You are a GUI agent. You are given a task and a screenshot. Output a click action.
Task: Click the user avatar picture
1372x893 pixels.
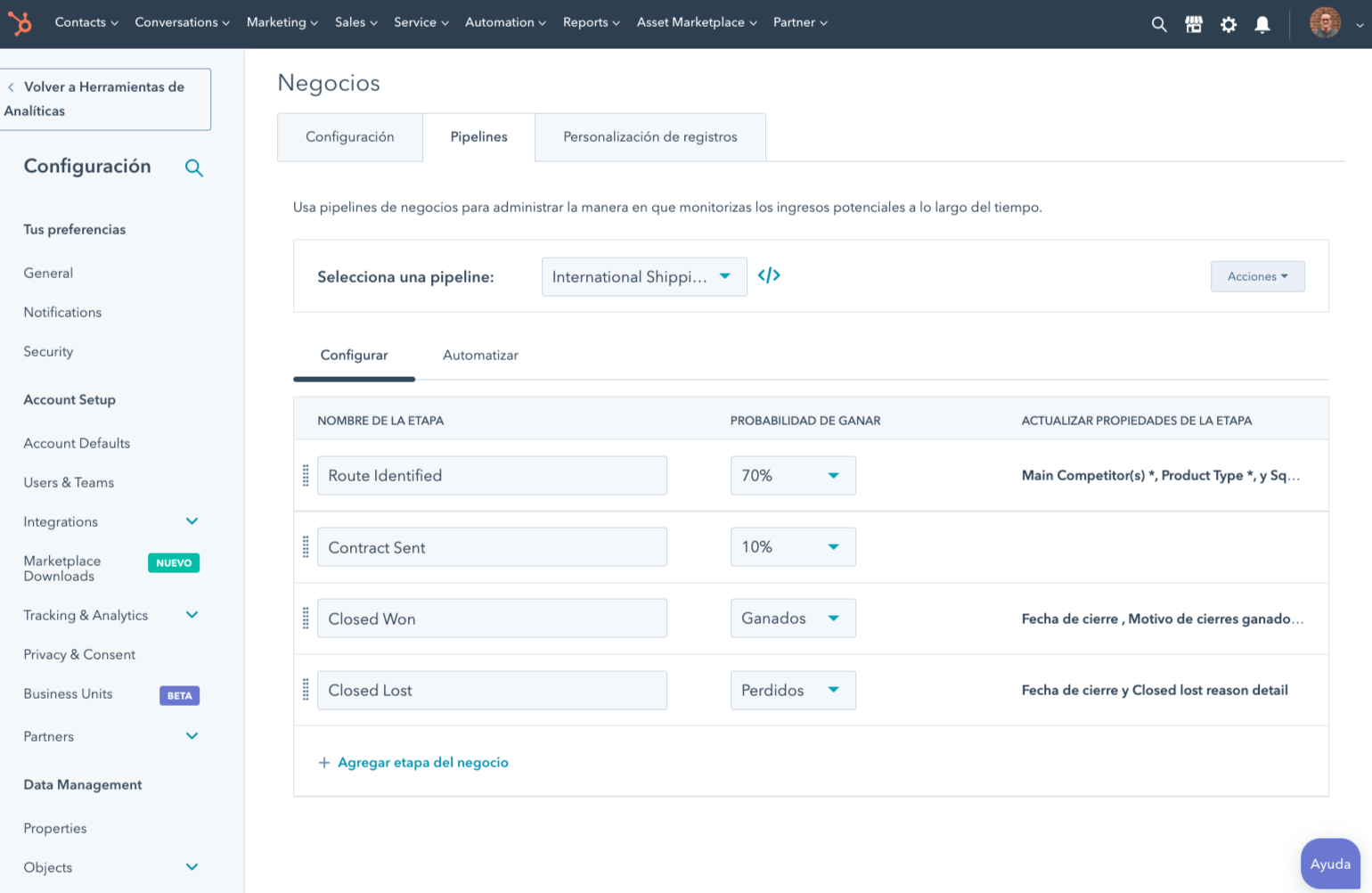[x=1325, y=22]
